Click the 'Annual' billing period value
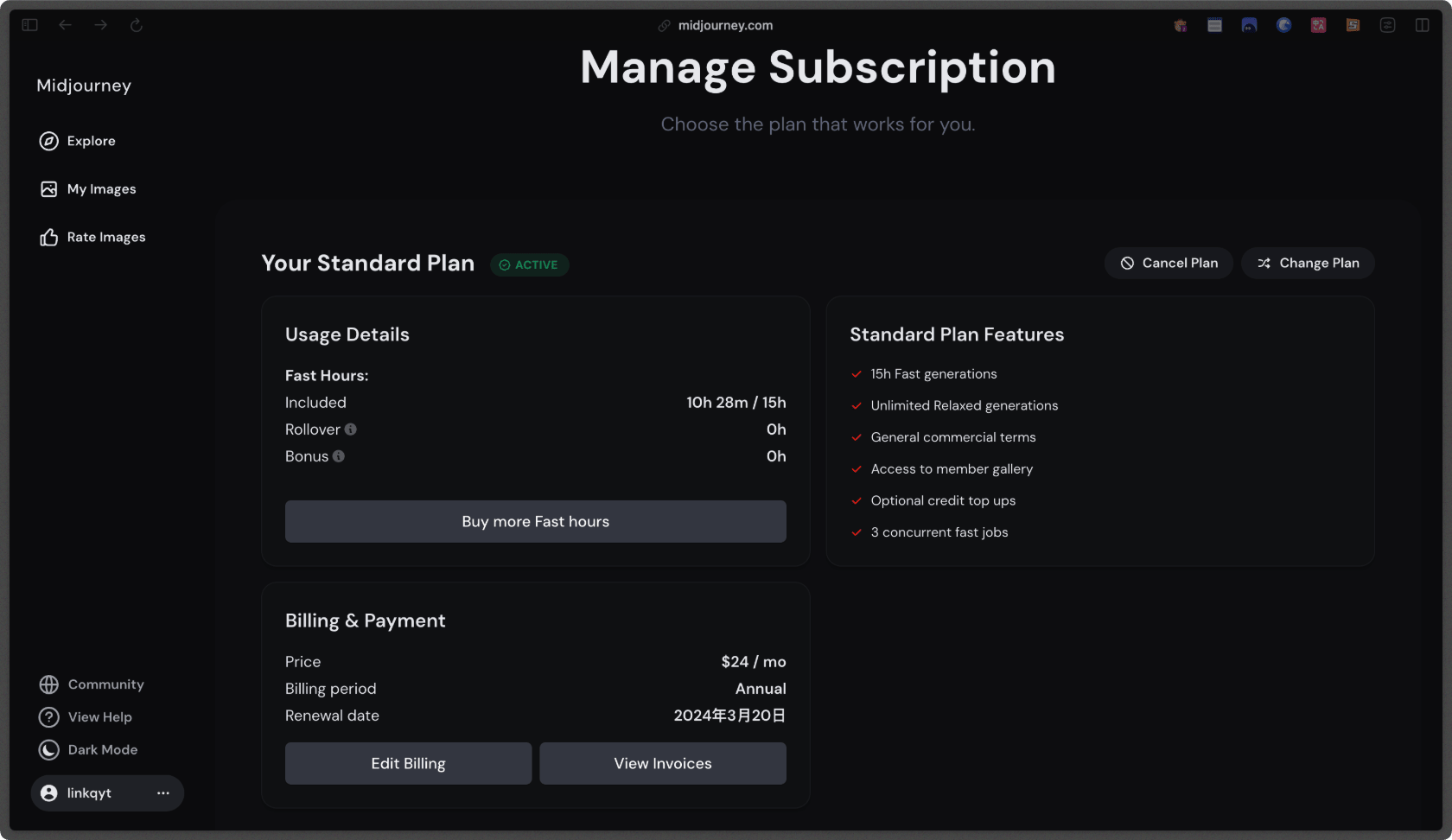Screen dimensions: 1452x840 coord(761,689)
